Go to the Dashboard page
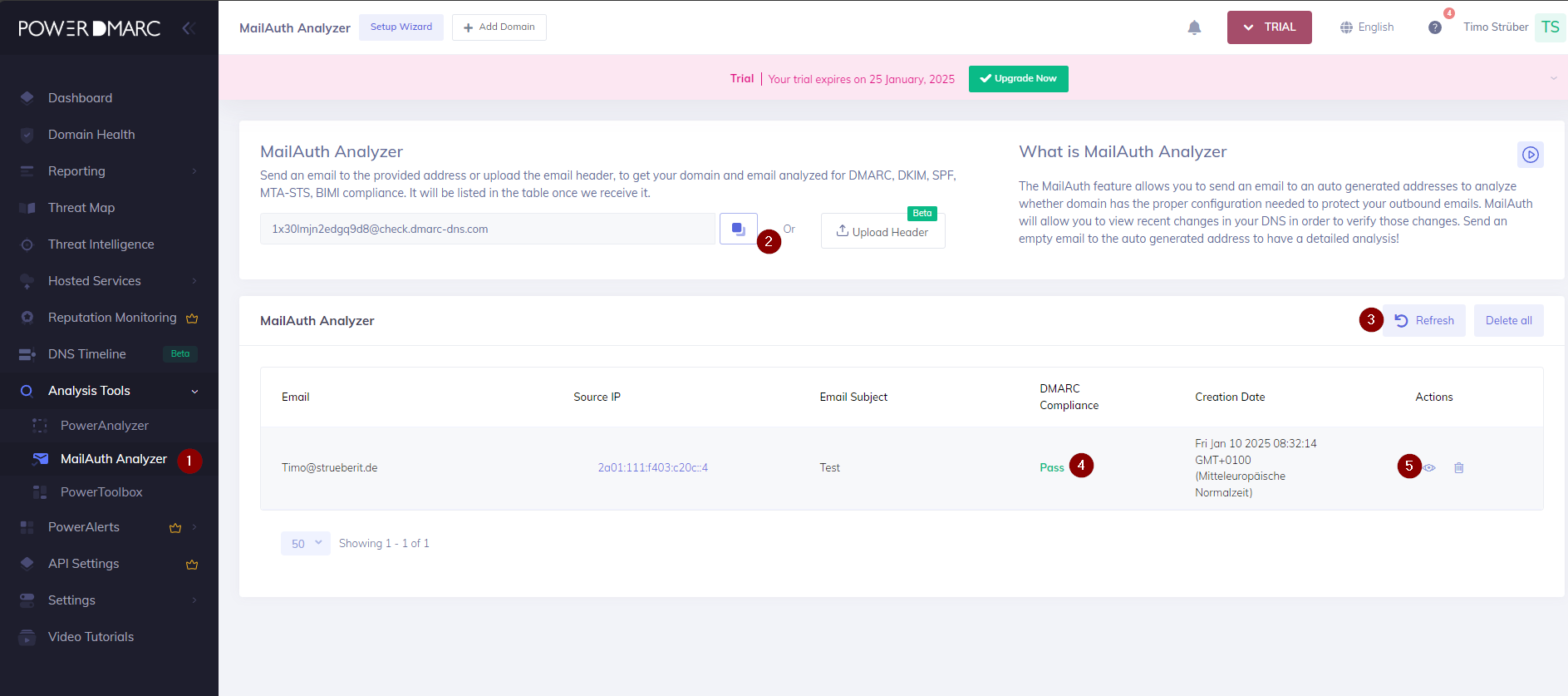 (80, 98)
